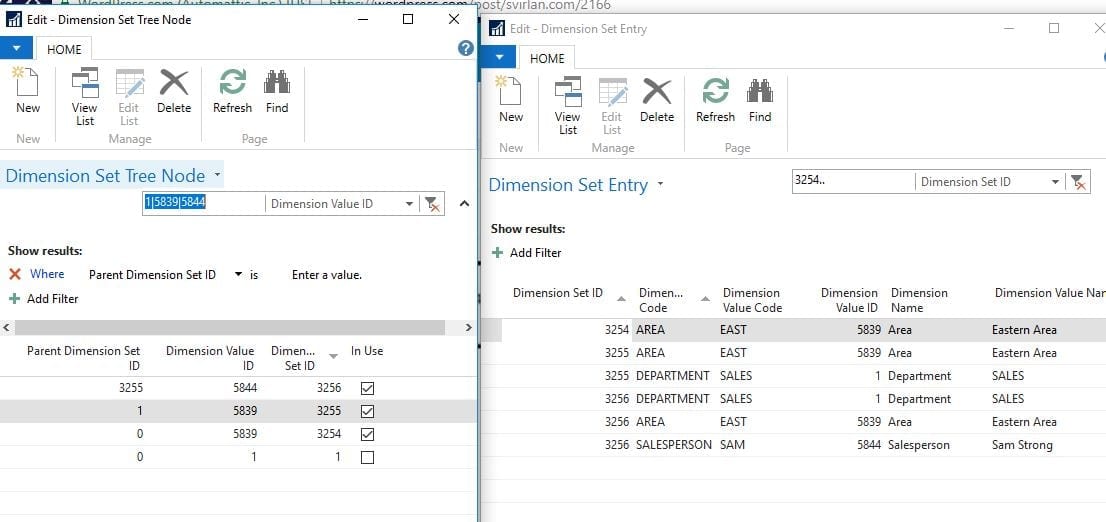Click Find in Dimension Set Tree Node window
Image resolution: width=1106 pixels, height=522 pixels.
[276, 92]
